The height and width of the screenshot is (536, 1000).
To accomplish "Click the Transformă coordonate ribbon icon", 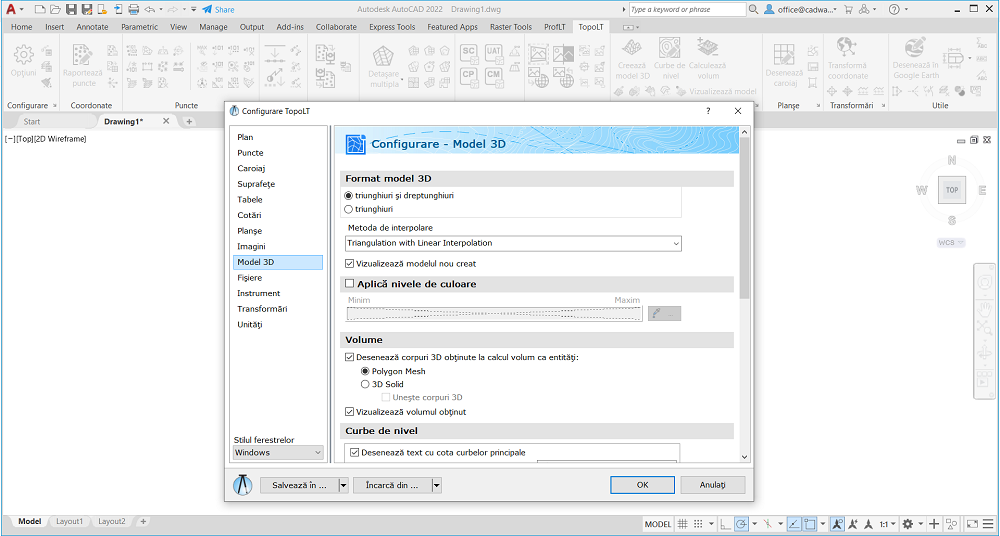I will tap(846, 49).
